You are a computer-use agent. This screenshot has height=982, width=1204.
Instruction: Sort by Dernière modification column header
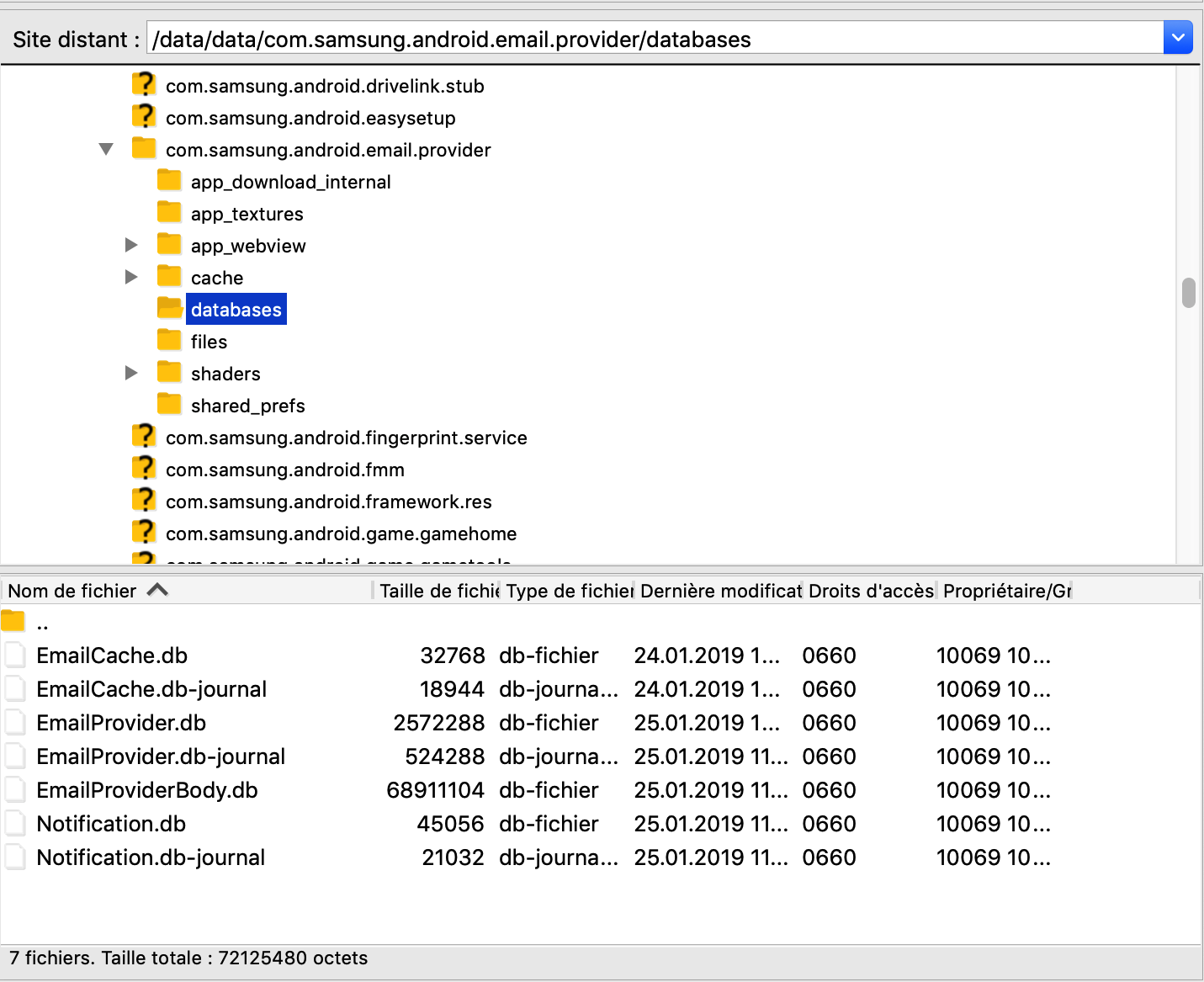coord(719,591)
